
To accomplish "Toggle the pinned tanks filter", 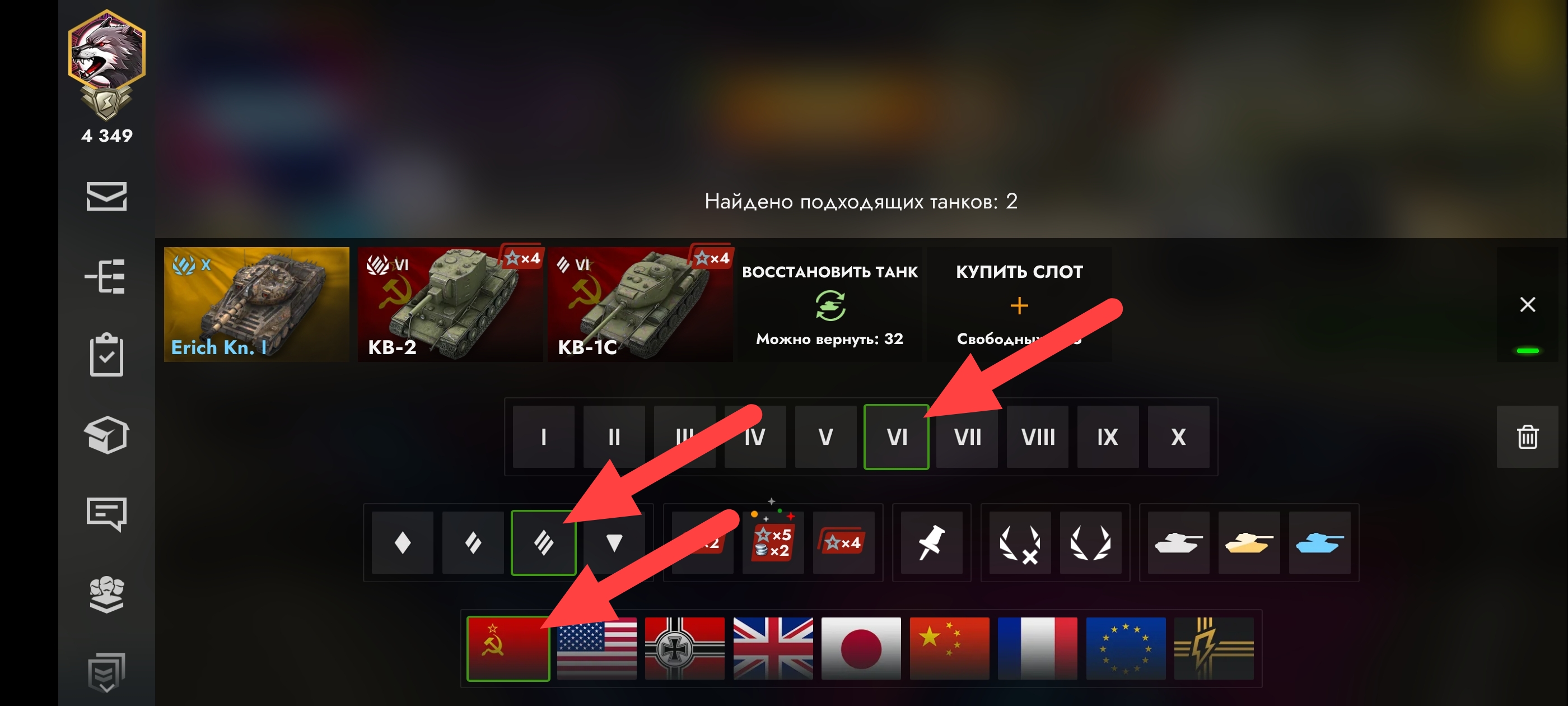I will pyautogui.click(x=931, y=542).
